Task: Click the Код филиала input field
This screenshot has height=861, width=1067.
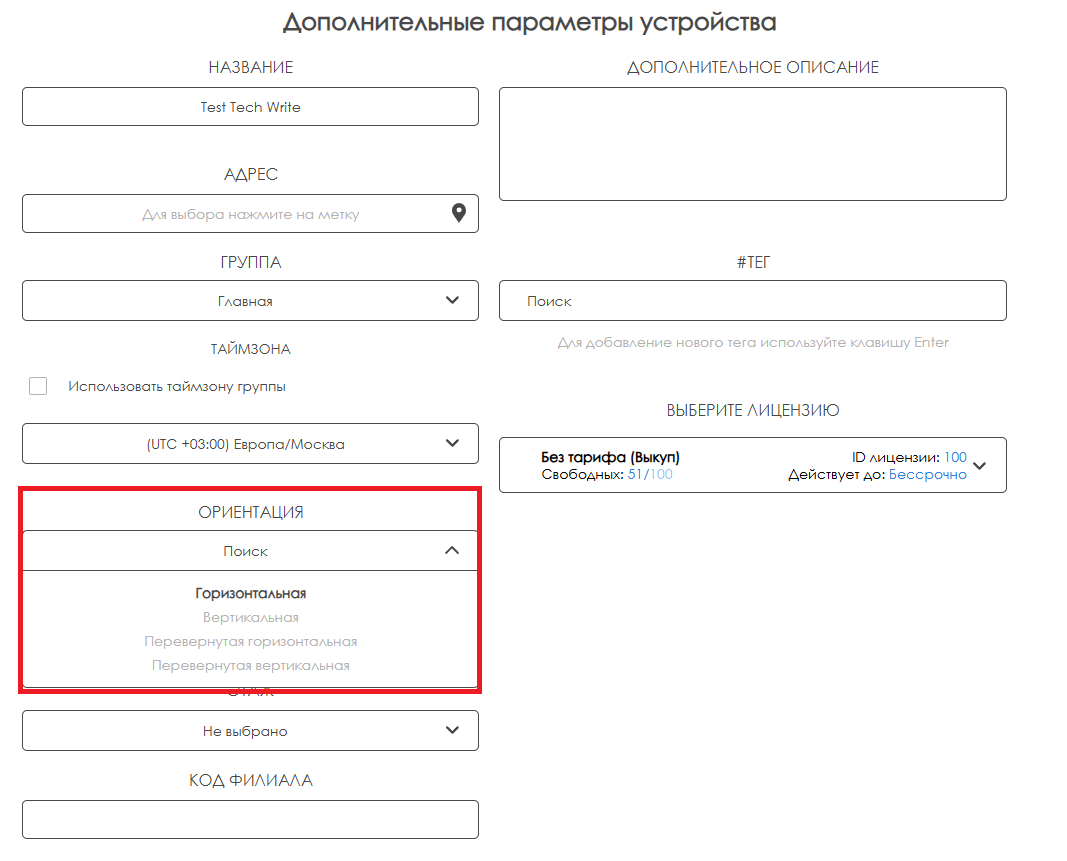Action: coord(250,819)
